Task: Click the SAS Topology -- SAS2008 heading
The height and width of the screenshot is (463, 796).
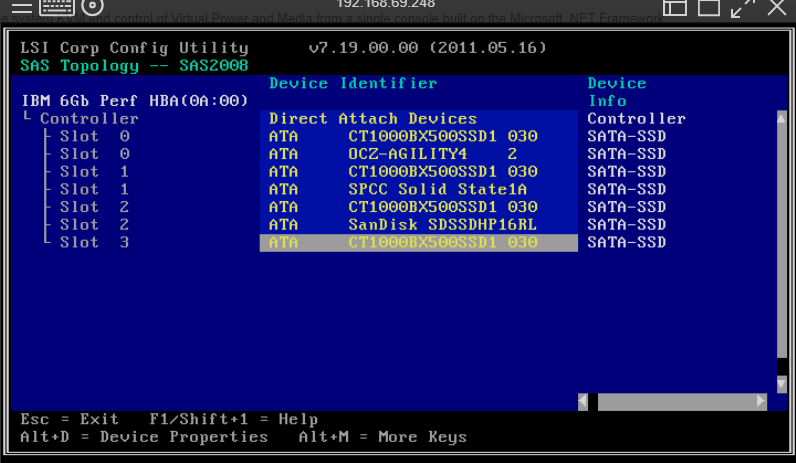Action: [134, 65]
